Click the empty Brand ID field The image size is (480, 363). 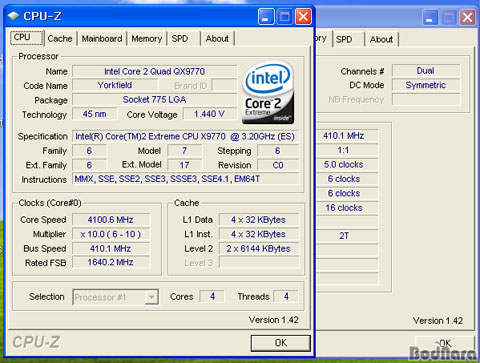pos(224,85)
